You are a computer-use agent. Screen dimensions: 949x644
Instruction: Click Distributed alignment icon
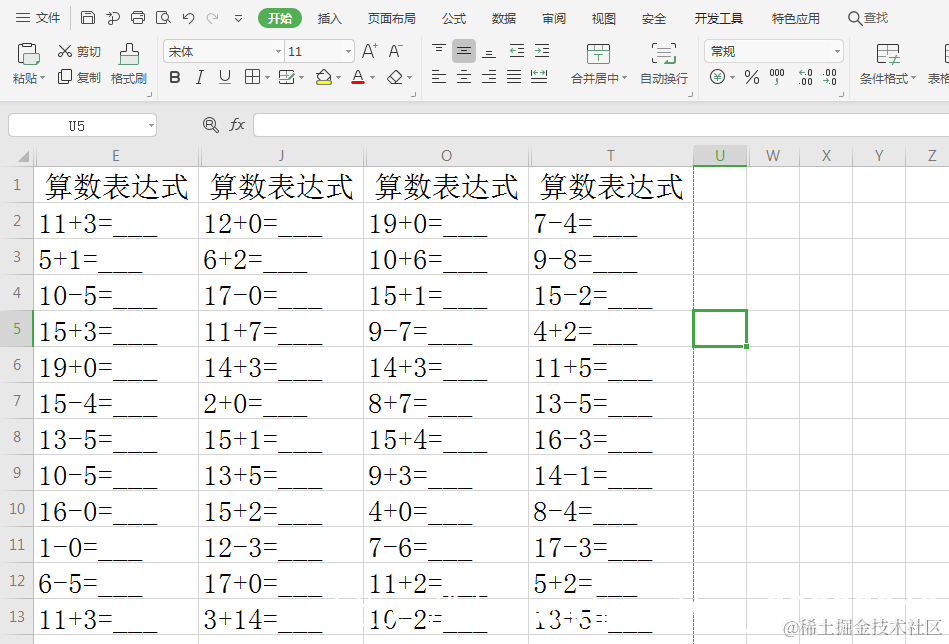pyautogui.click(x=539, y=77)
